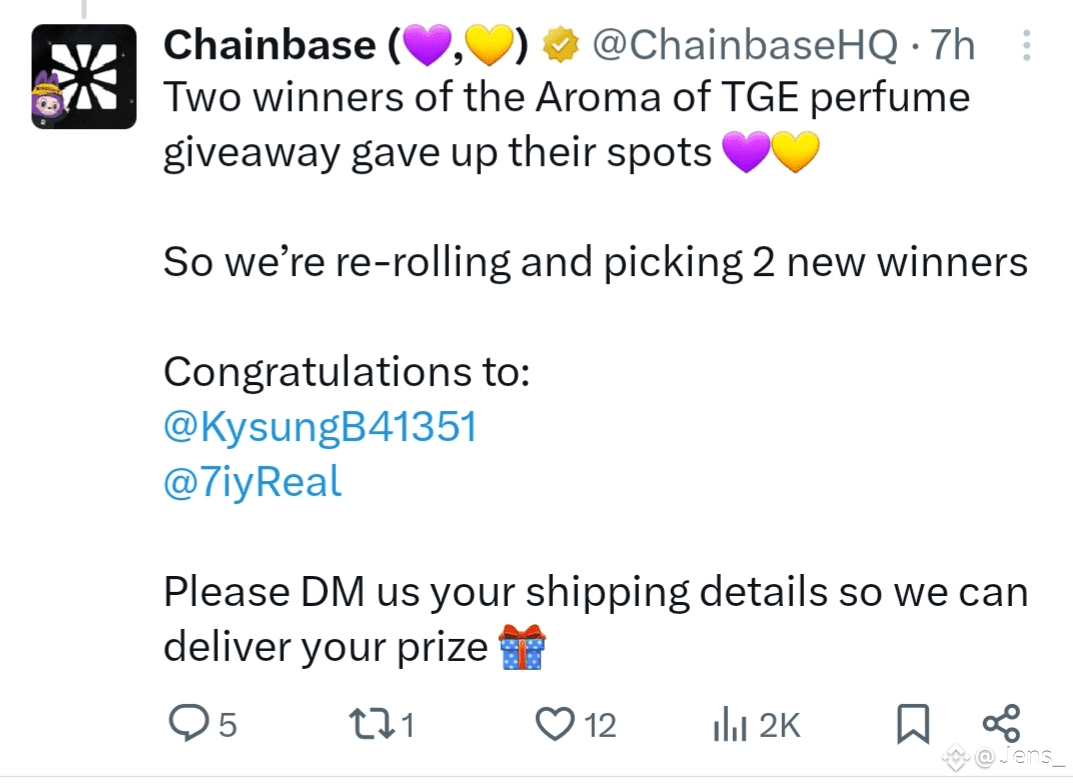1073x783 pixels.
Task: Click the repost arrows icon
Action: pos(372,724)
